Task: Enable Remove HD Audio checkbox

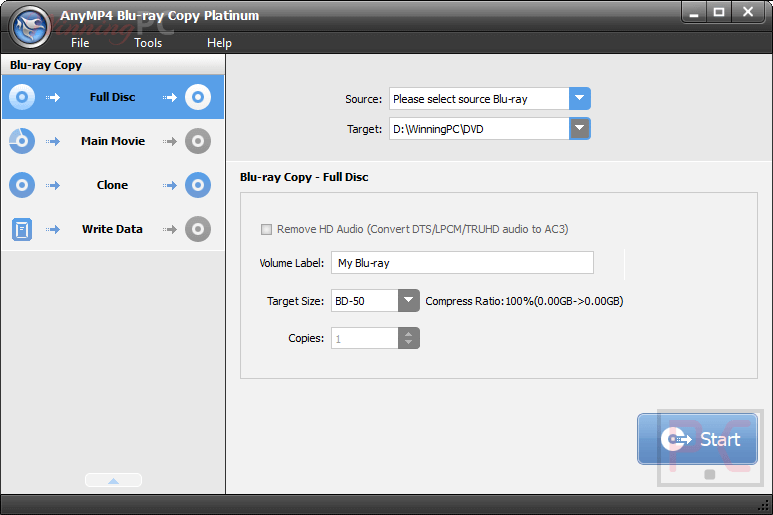Action: (266, 229)
